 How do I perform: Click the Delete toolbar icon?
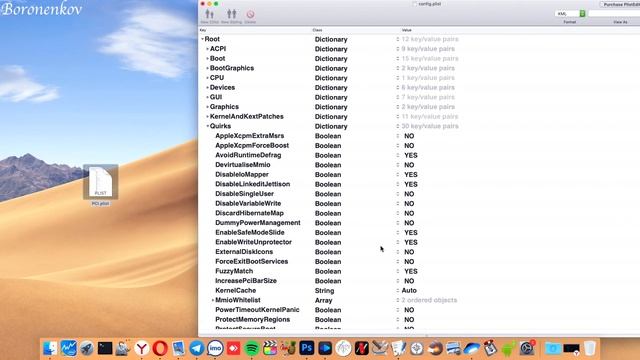click(x=250, y=15)
